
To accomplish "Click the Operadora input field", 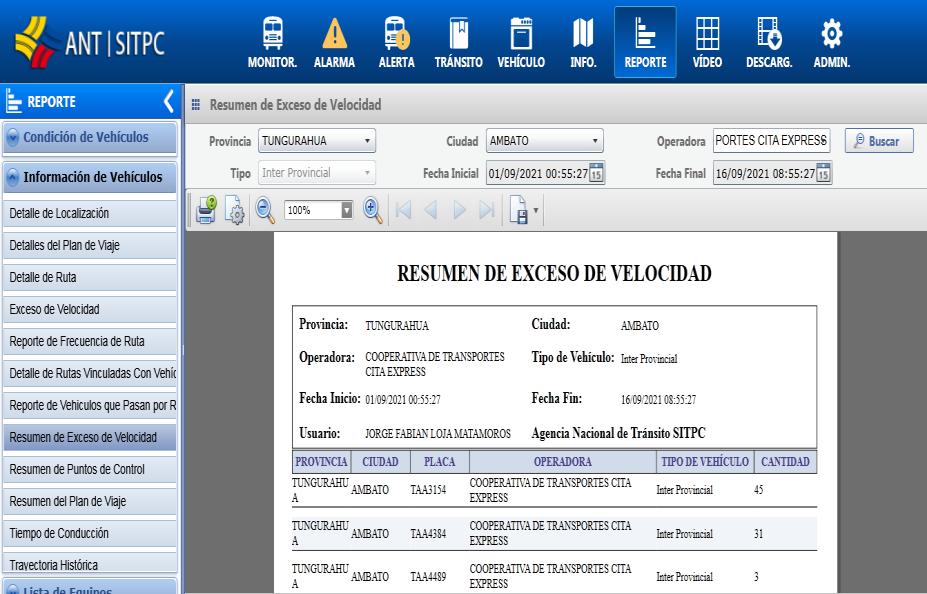I will tap(772, 141).
